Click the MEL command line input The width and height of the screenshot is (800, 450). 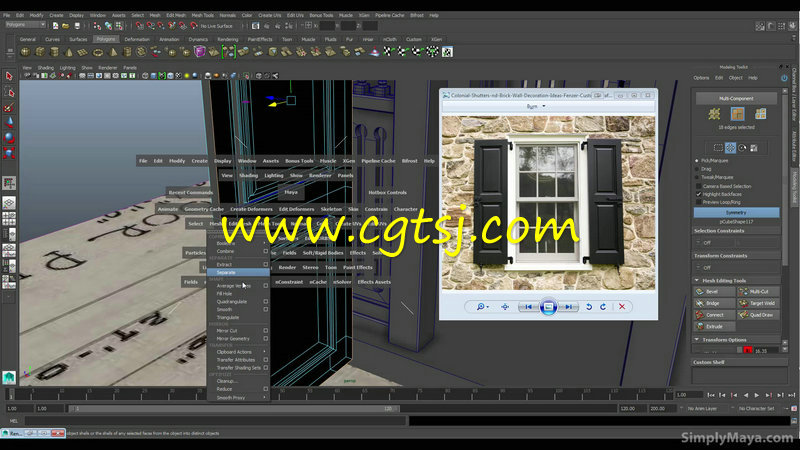pos(215,421)
